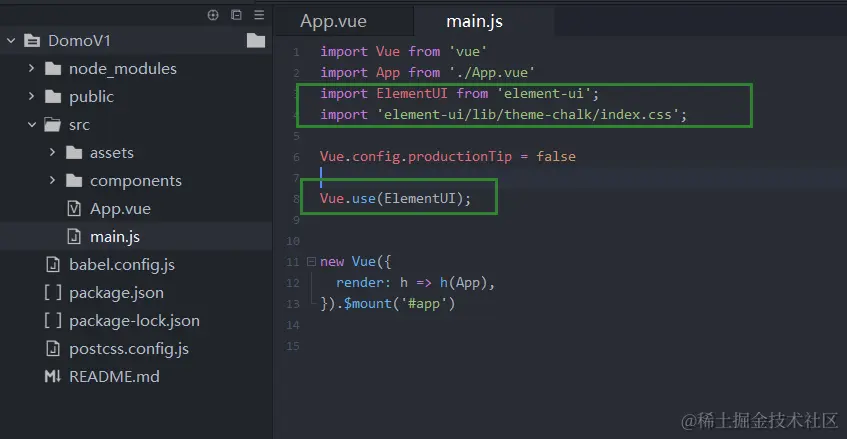Click line number 12 in the gutter

coord(293,283)
